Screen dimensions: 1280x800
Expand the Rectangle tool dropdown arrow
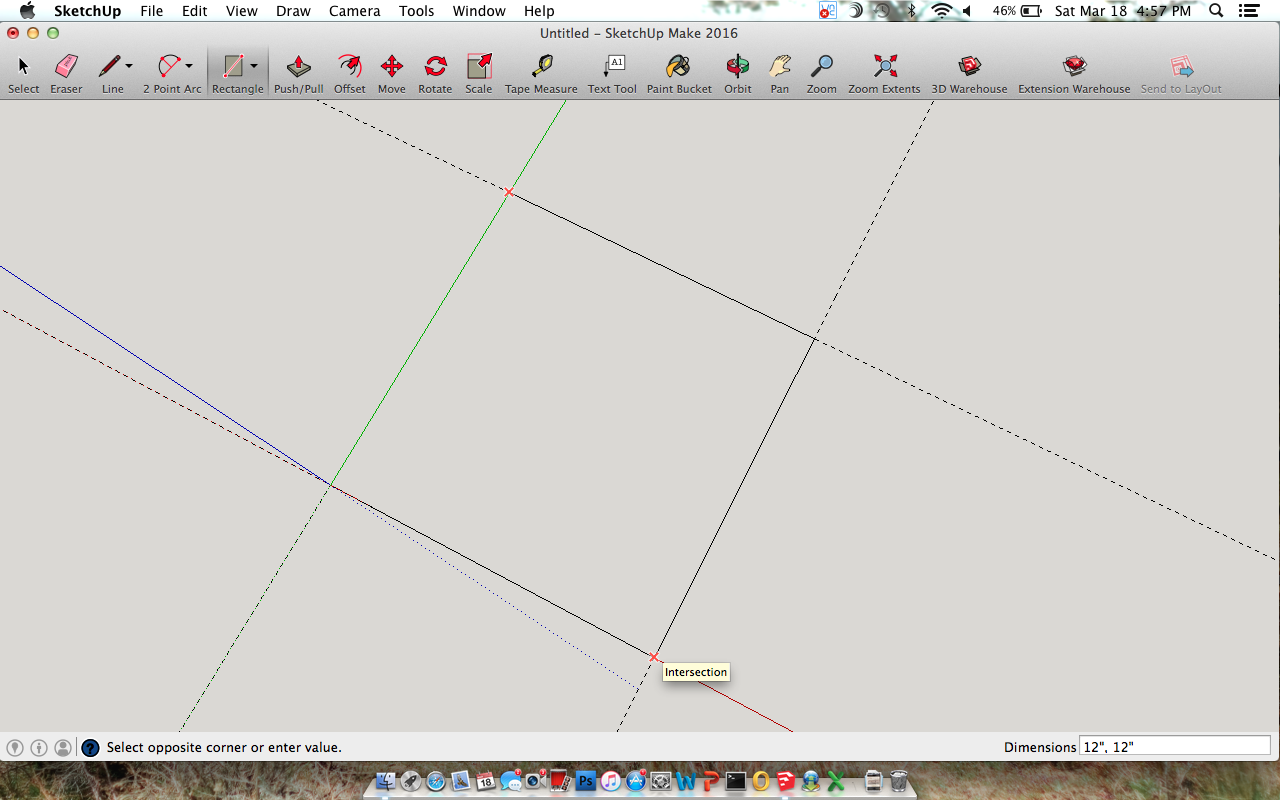tap(254, 66)
